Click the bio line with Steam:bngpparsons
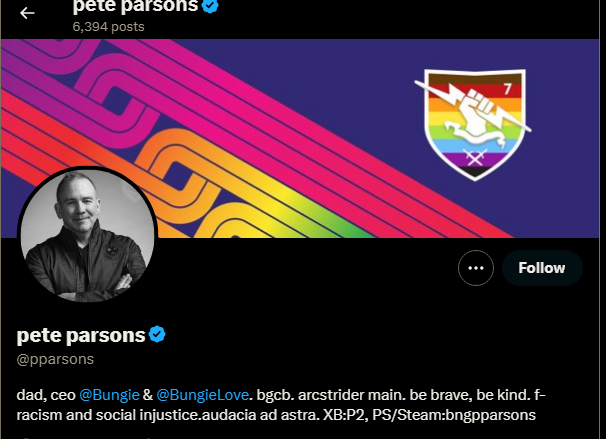606x439 pixels. 276,415
